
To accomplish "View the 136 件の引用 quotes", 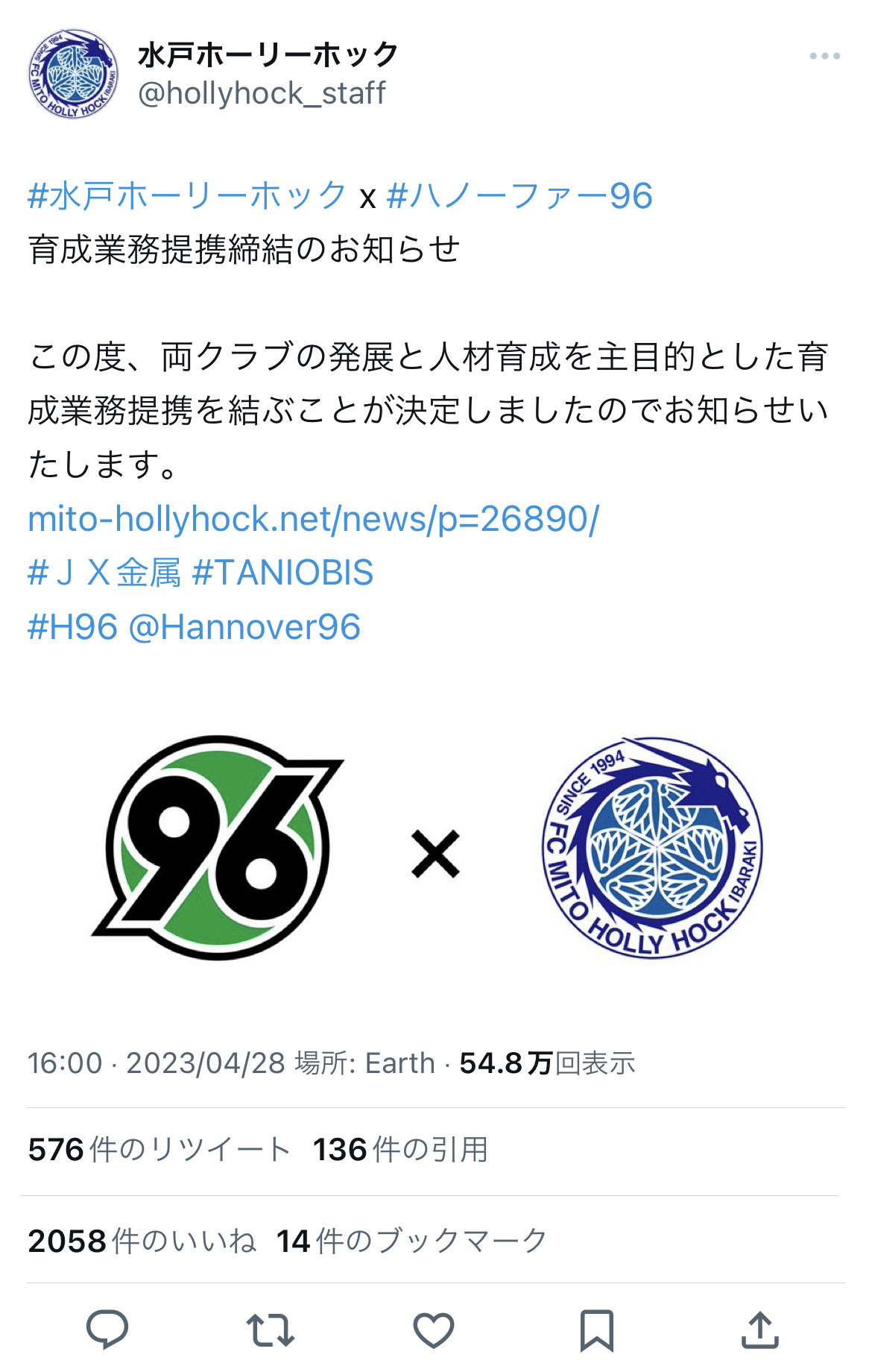I will click(400, 1150).
